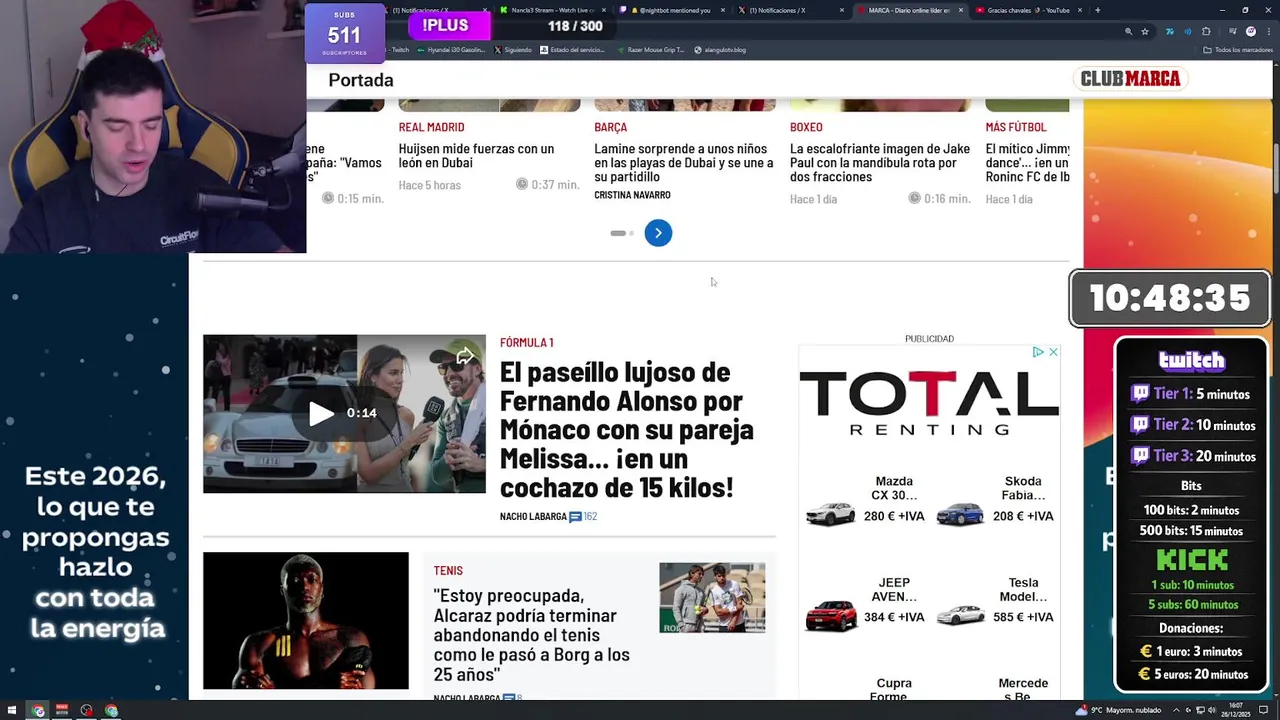
Task: Open the 'Razer Mouse Grip T...' bookmark
Action: pyautogui.click(x=650, y=50)
